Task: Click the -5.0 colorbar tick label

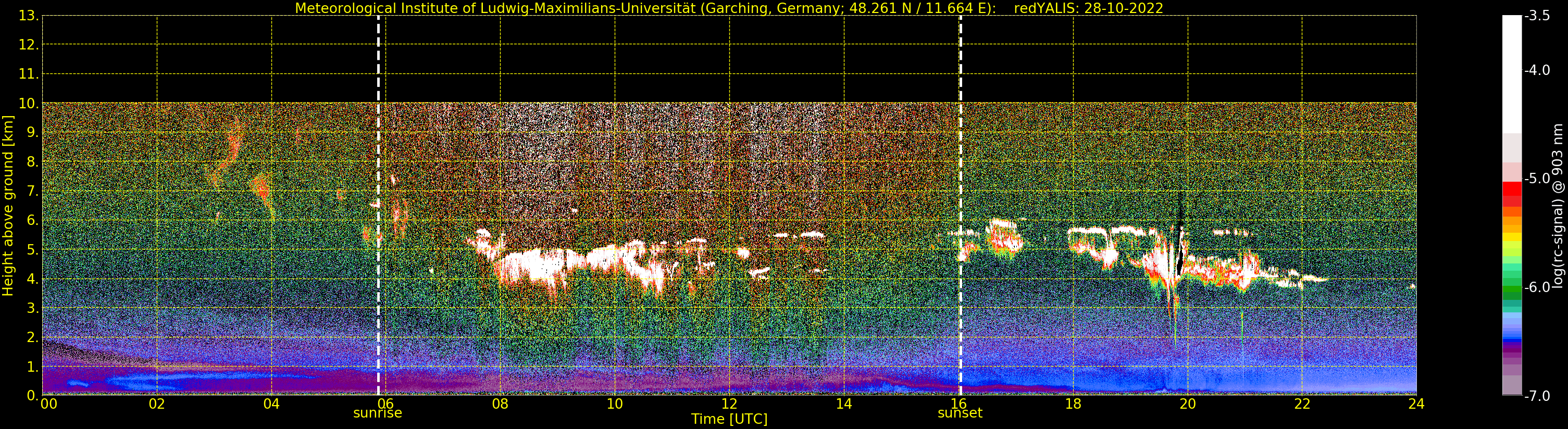Action: (1537, 179)
